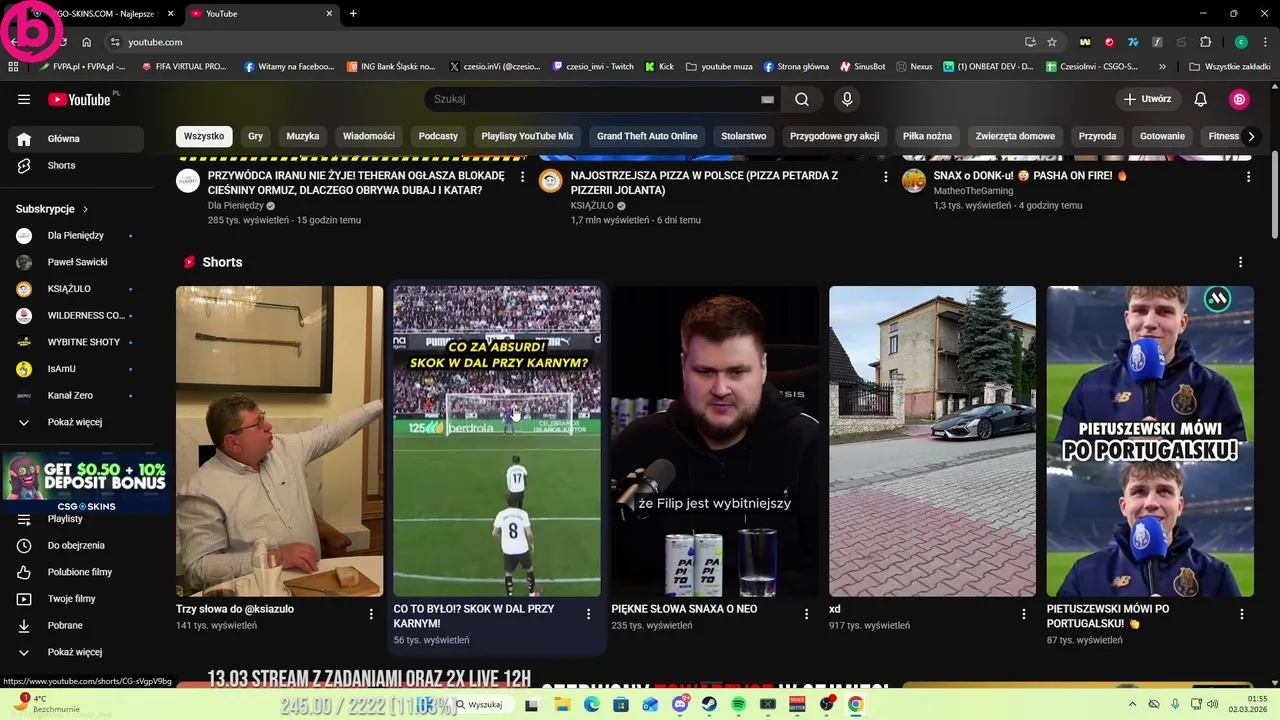Viewport: 1280px width, 720px height.
Task: Expand Pokaż więcej under subscriptions
Action: [x=75, y=422]
